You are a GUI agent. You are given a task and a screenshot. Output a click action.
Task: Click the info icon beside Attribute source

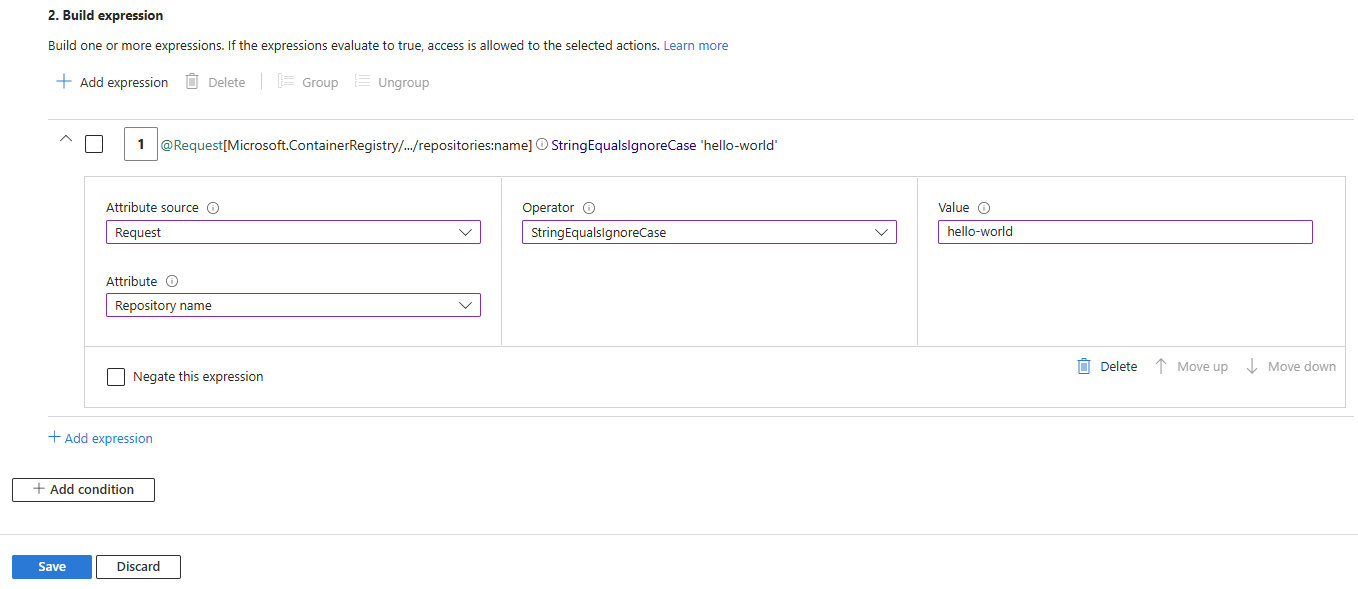(x=213, y=208)
